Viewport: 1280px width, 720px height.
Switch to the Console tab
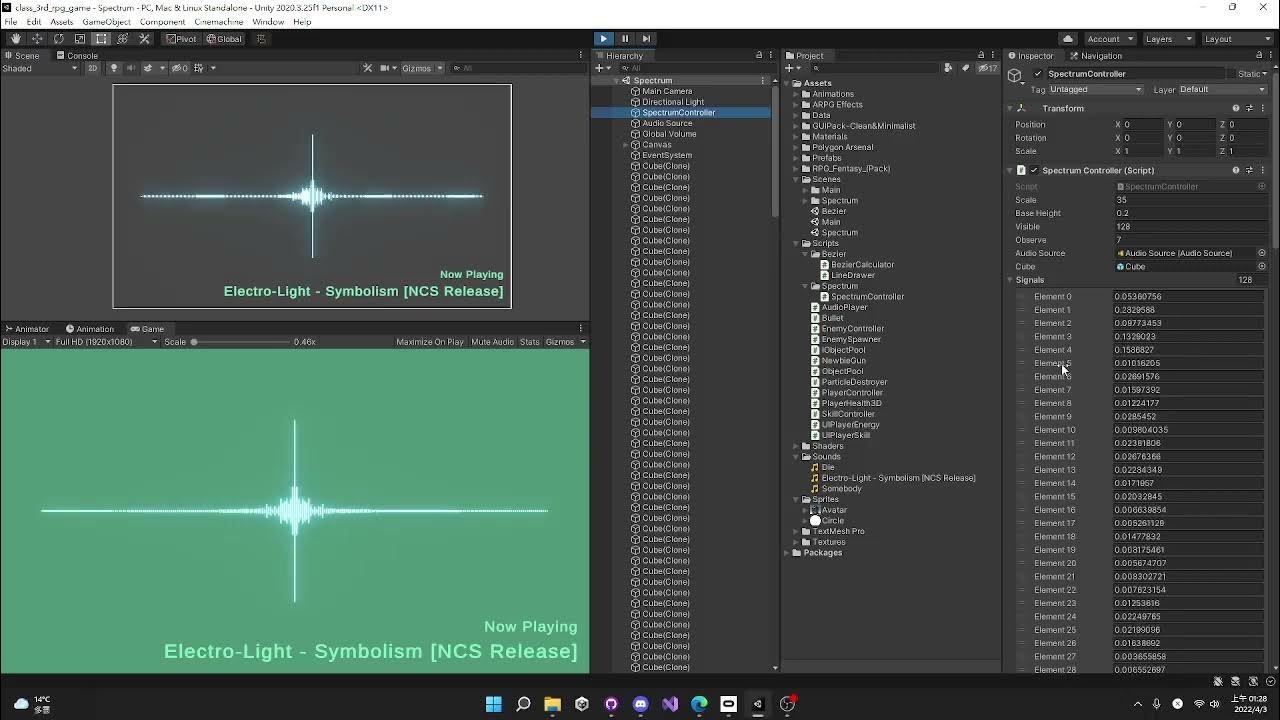[x=76, y=55]
